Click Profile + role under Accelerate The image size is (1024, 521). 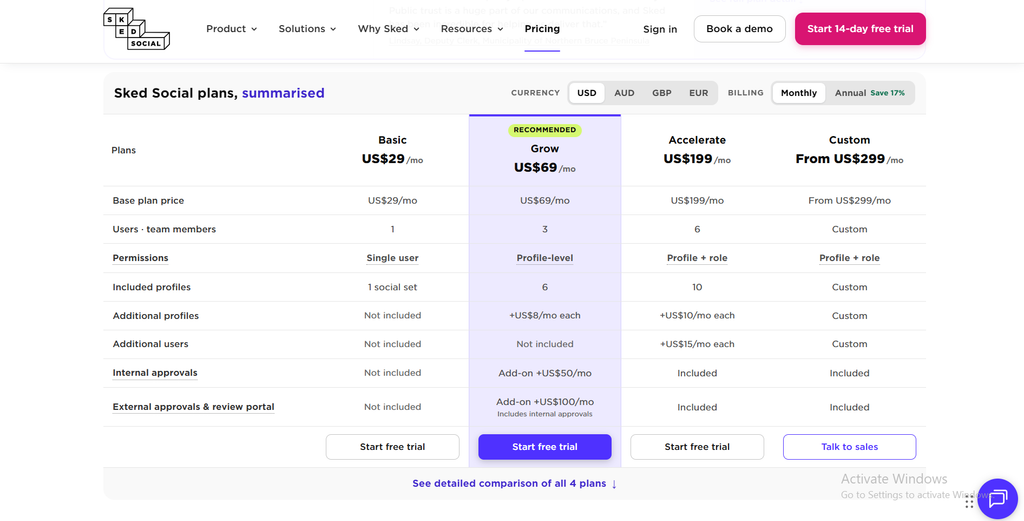tap(697, 258)
